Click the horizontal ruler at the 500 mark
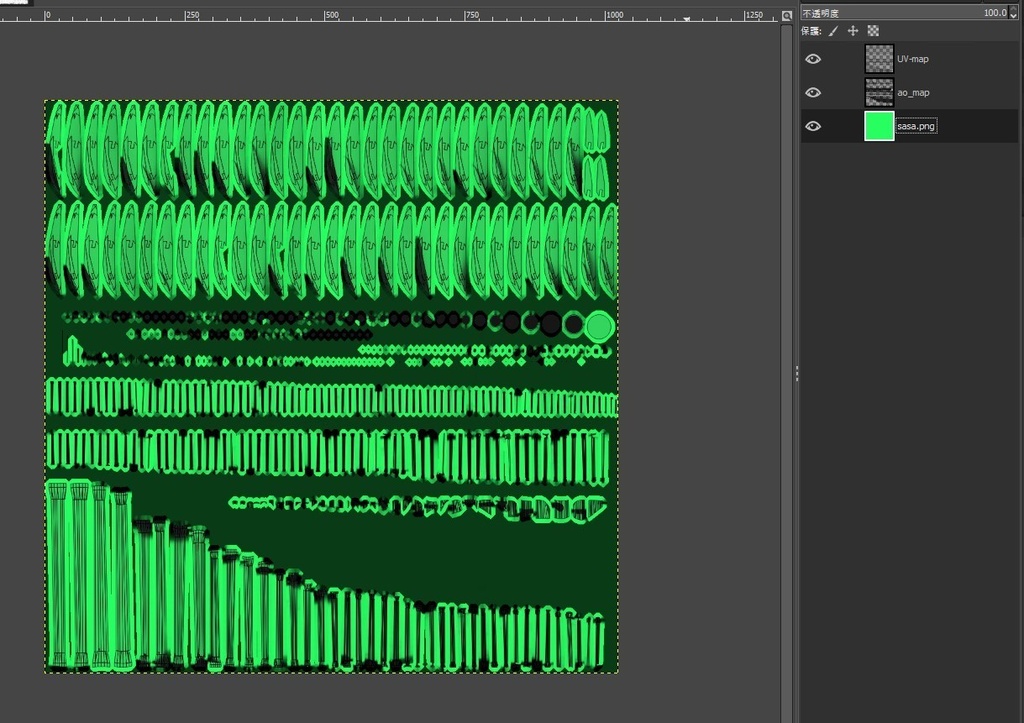 point(327,15)
